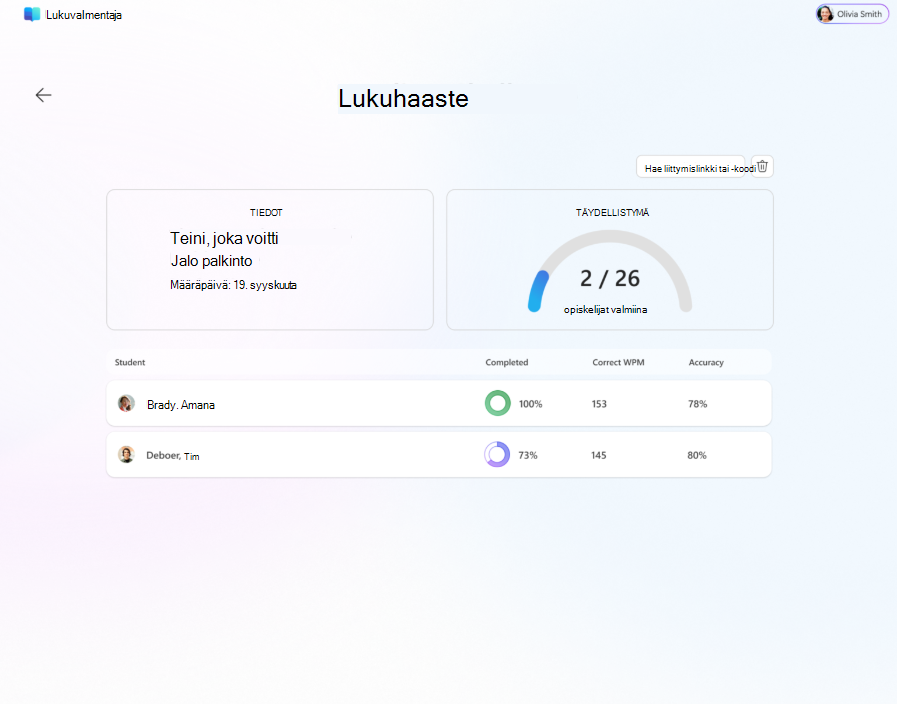The image size is (897, 704).
Task: Click the 2 / 26 completion gauge
Action: pyautogui.click(x=610, y=272)
